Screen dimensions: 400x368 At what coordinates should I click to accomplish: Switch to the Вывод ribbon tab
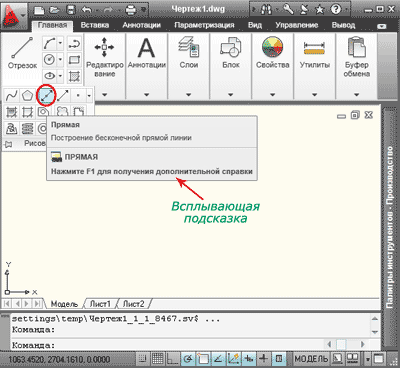click(343, 25)
